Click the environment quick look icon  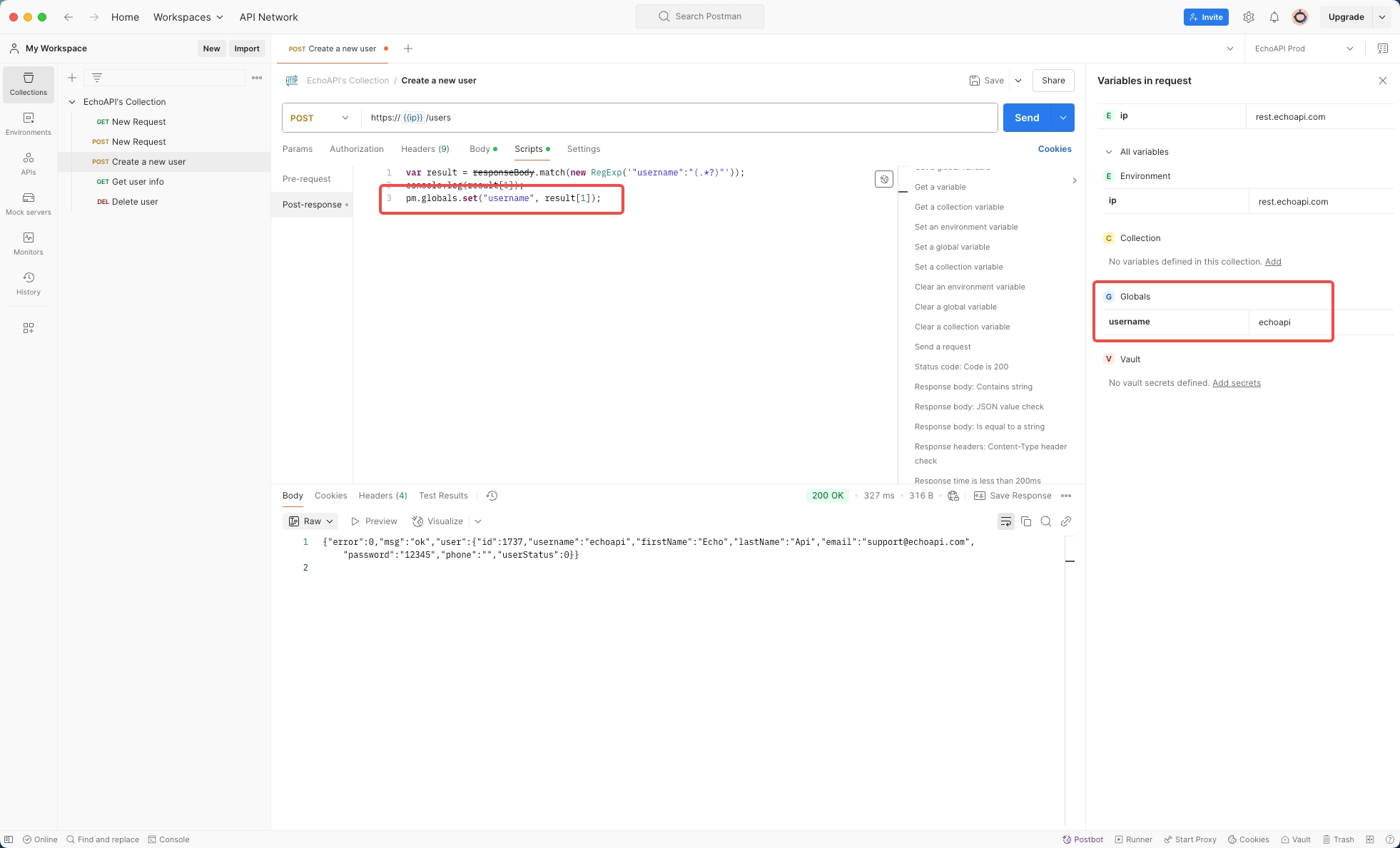click(x=1383, y=48)
